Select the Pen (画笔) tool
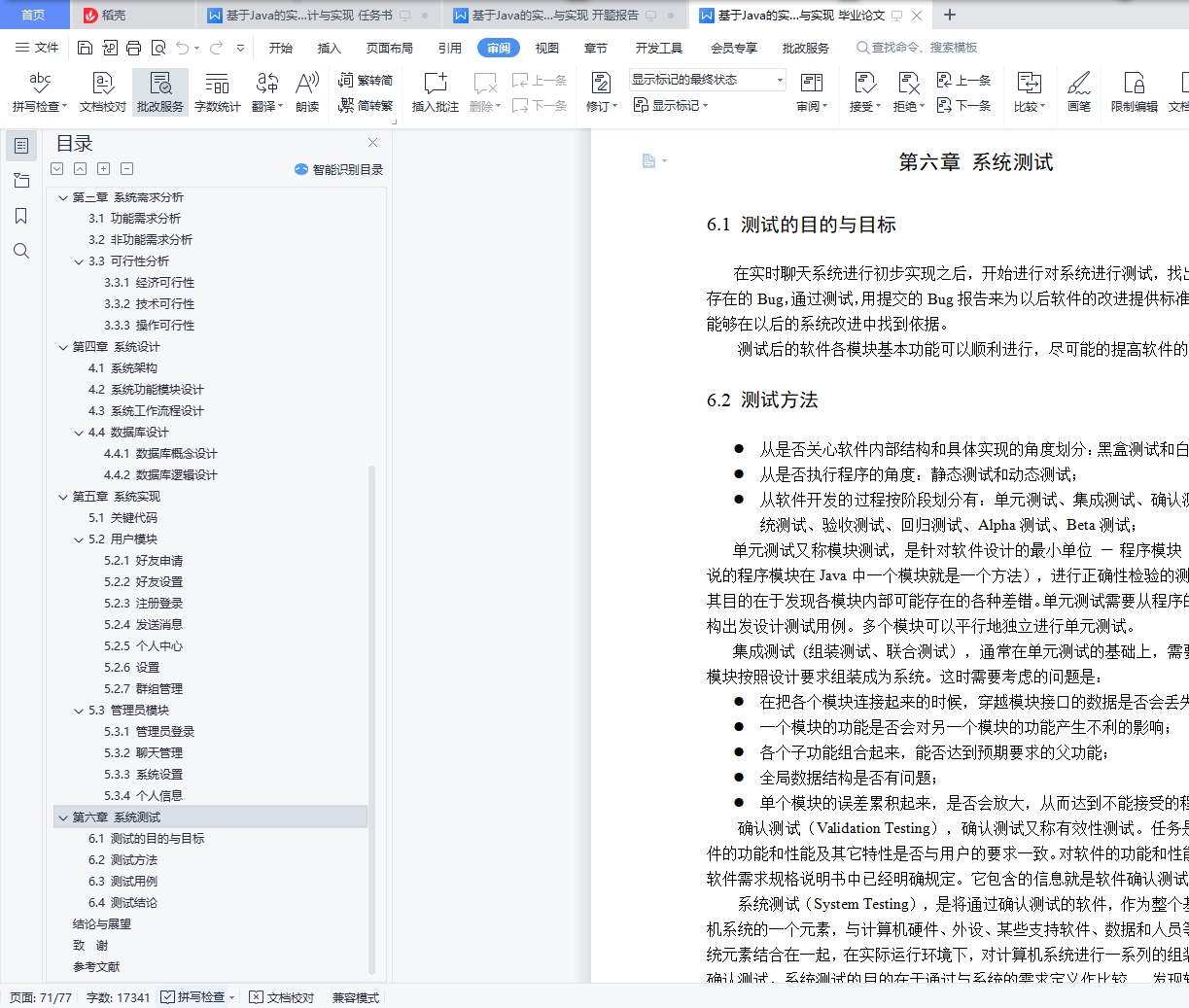 pos(1079,92)
